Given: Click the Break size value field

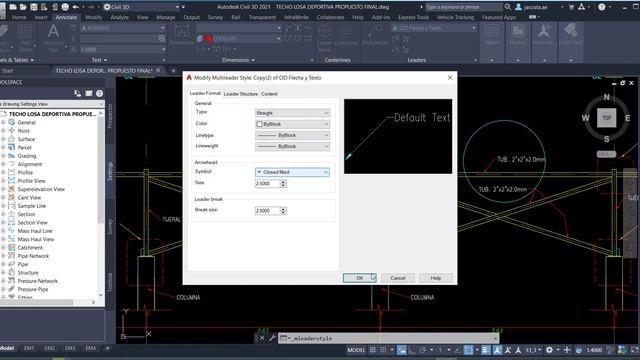Looking at the screenshot, I should pyautogui.click(x=268, y=211).
